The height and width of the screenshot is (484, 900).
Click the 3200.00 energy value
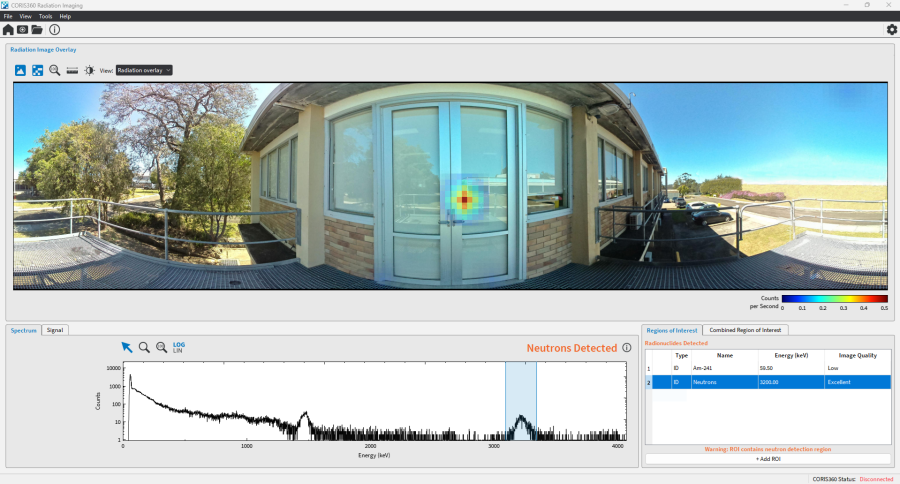769,382
